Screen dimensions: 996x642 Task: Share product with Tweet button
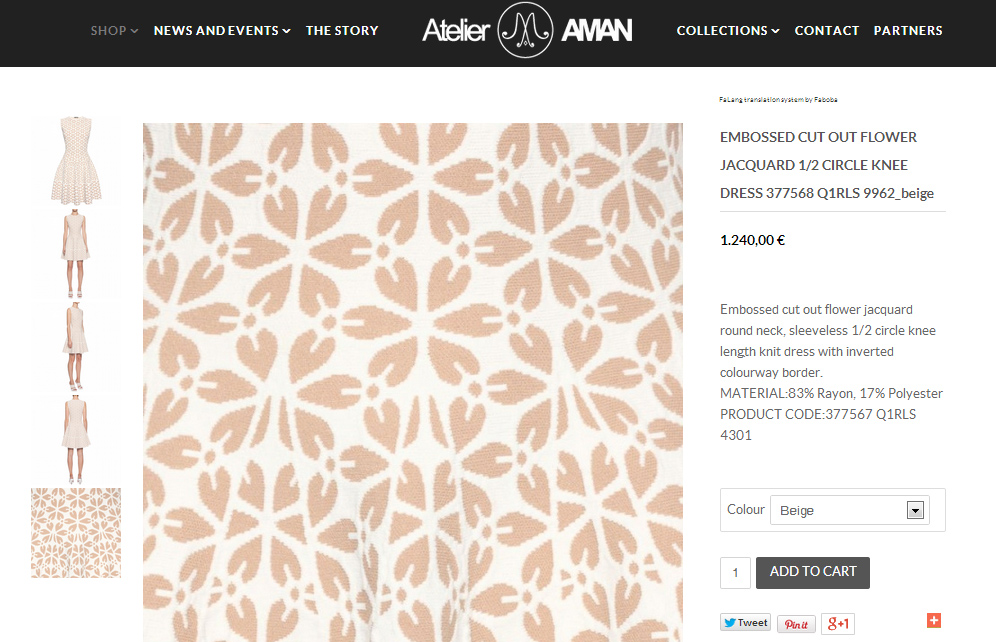pyautogui.click(x=745, y=623)
